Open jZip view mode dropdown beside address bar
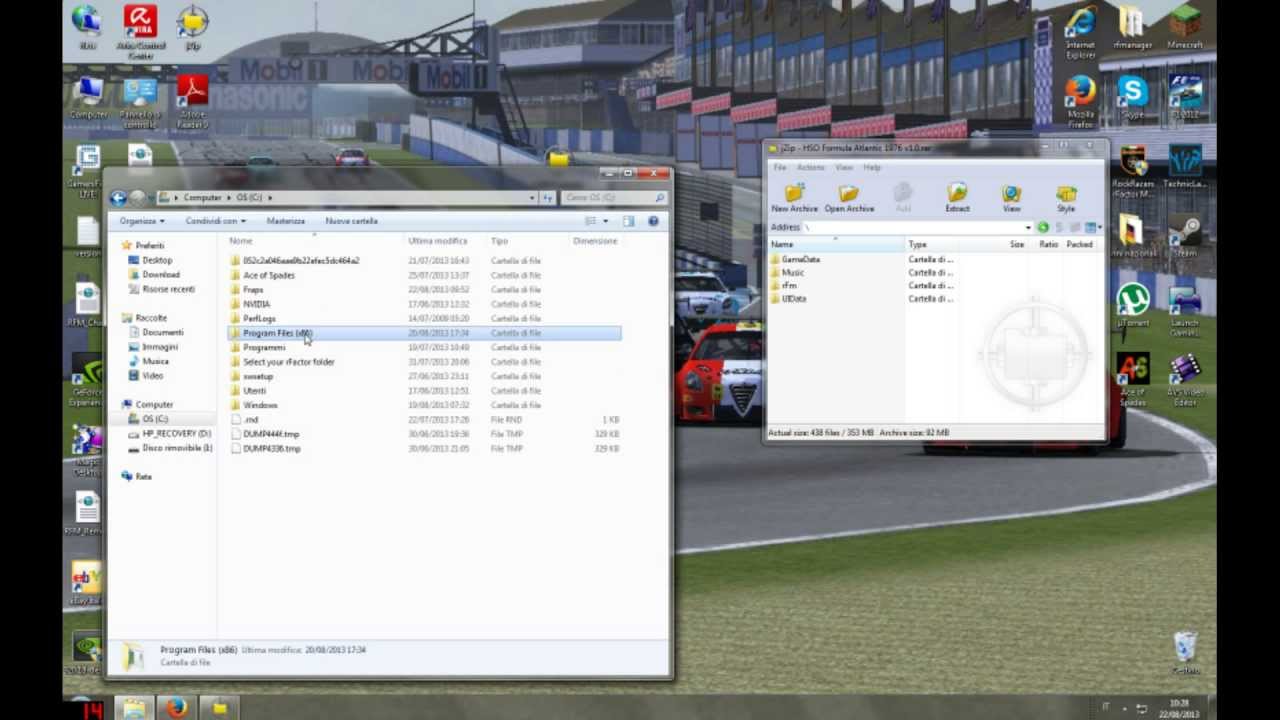This screenshot has width=1280, height=720. click(x=1094, y=228)
